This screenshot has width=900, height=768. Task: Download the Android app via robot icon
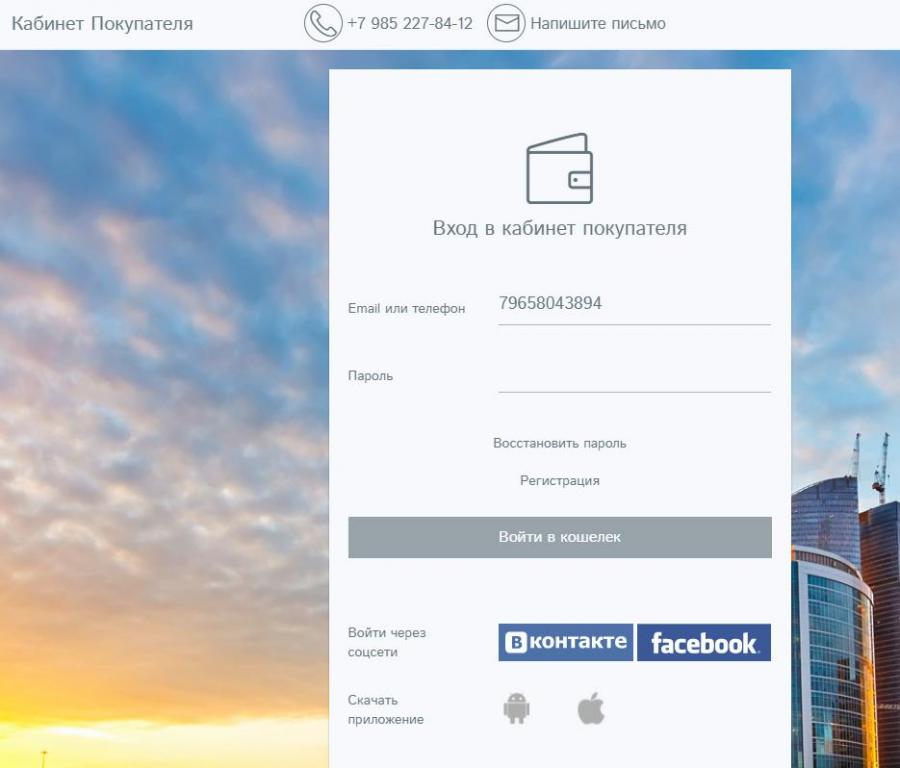tap(516, 709)
